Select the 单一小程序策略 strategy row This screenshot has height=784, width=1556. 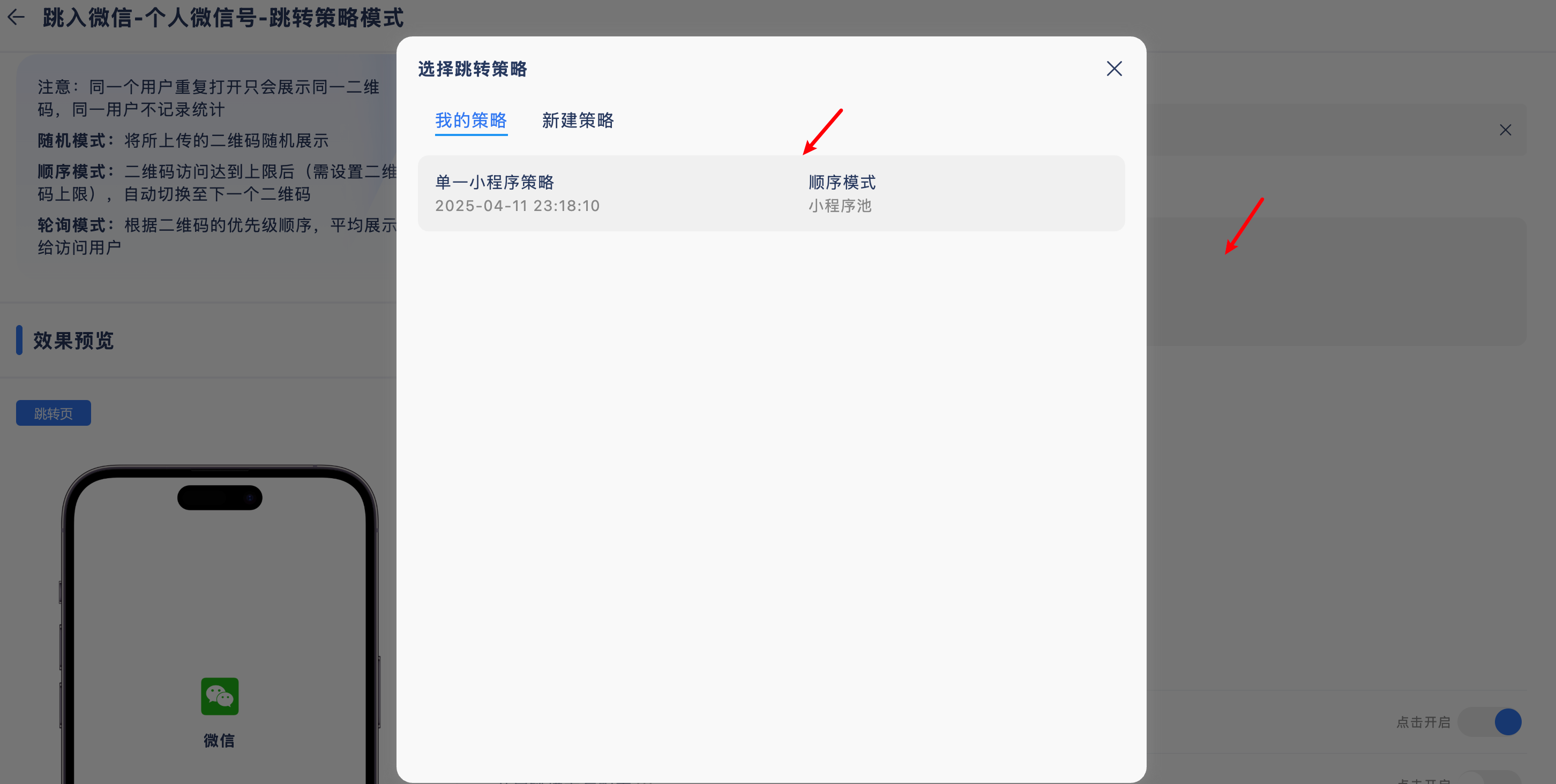[x=770, y=193]
